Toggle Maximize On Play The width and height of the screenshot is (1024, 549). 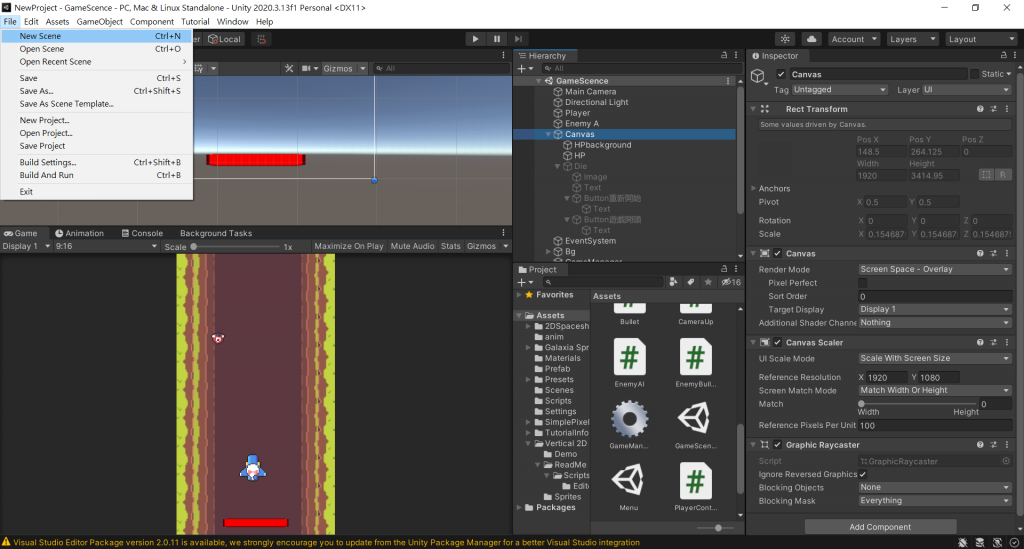point(349,246)
